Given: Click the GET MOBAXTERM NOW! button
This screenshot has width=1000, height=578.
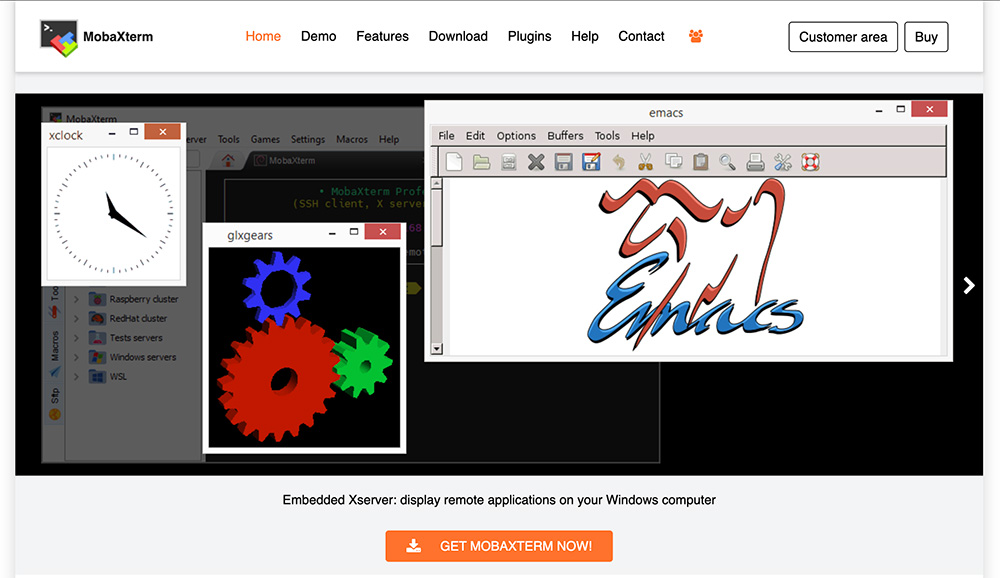Looking at the screenshot, I should (499, 546).
